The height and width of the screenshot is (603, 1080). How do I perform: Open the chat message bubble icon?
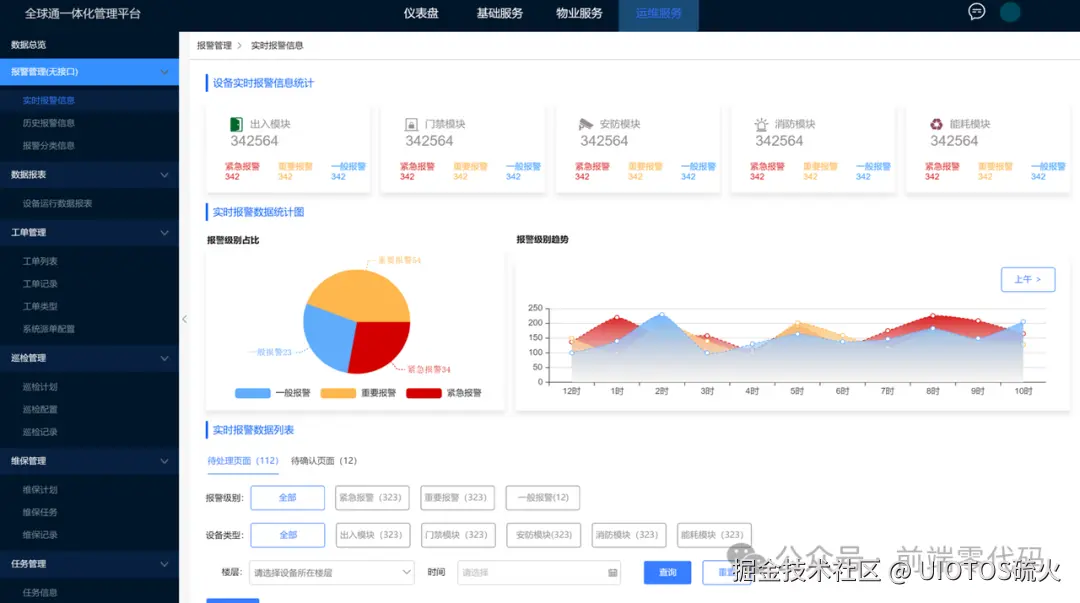(x=976, y=11)
